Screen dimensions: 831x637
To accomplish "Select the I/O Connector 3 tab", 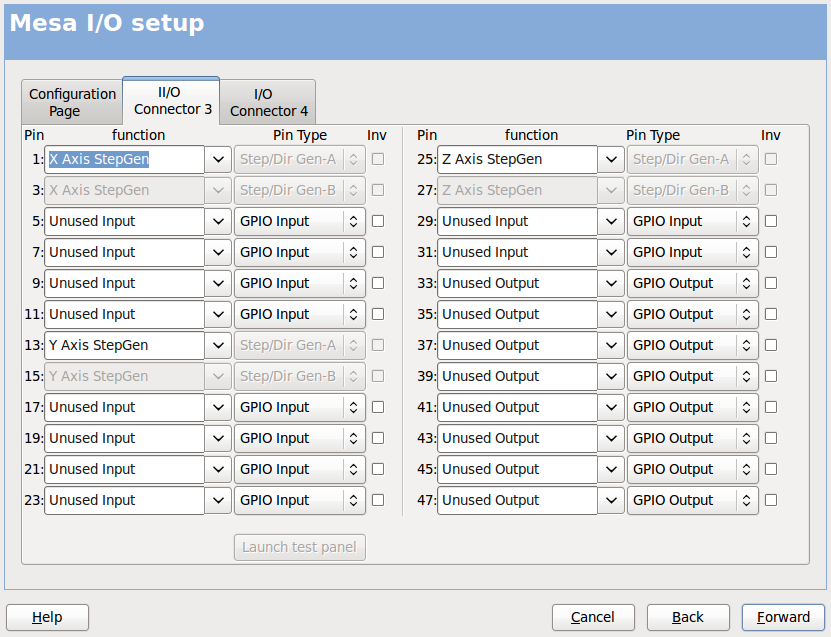I will click(x=171, y=100).
